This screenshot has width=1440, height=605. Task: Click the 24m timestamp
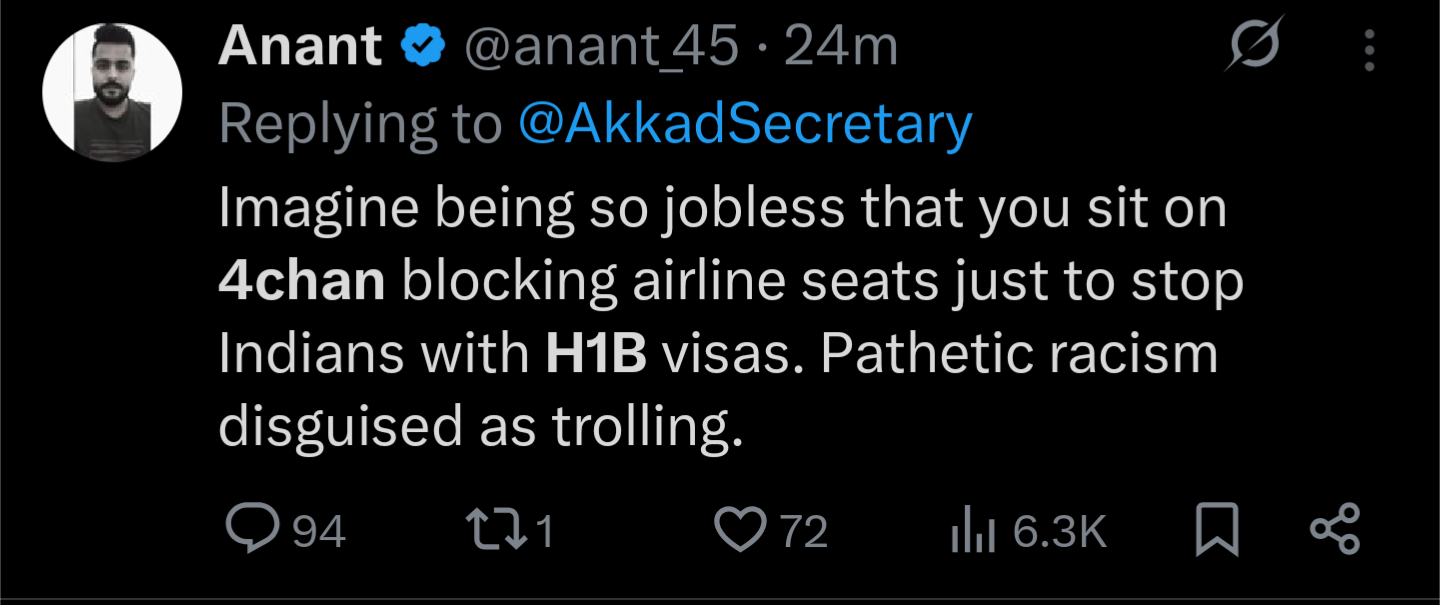pyautogui.click(x=841, y=46)
